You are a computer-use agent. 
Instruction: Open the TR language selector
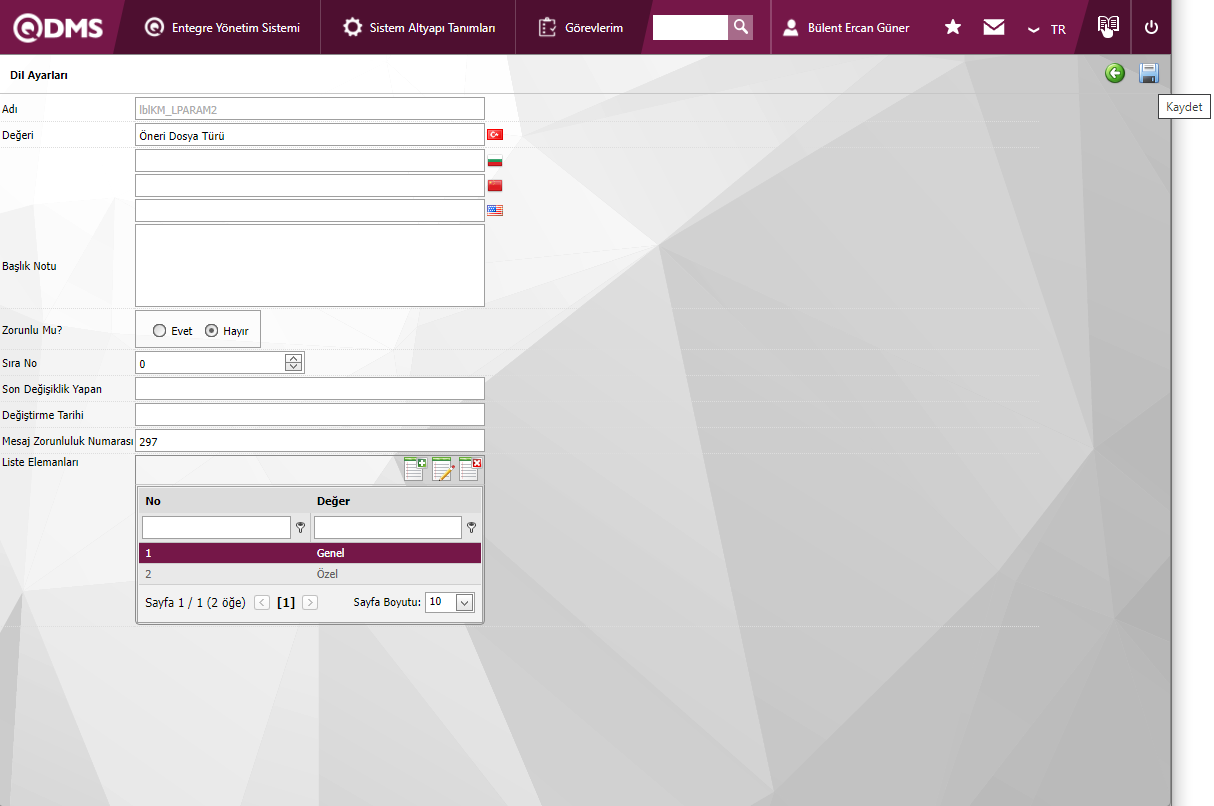coord(1047,29)
